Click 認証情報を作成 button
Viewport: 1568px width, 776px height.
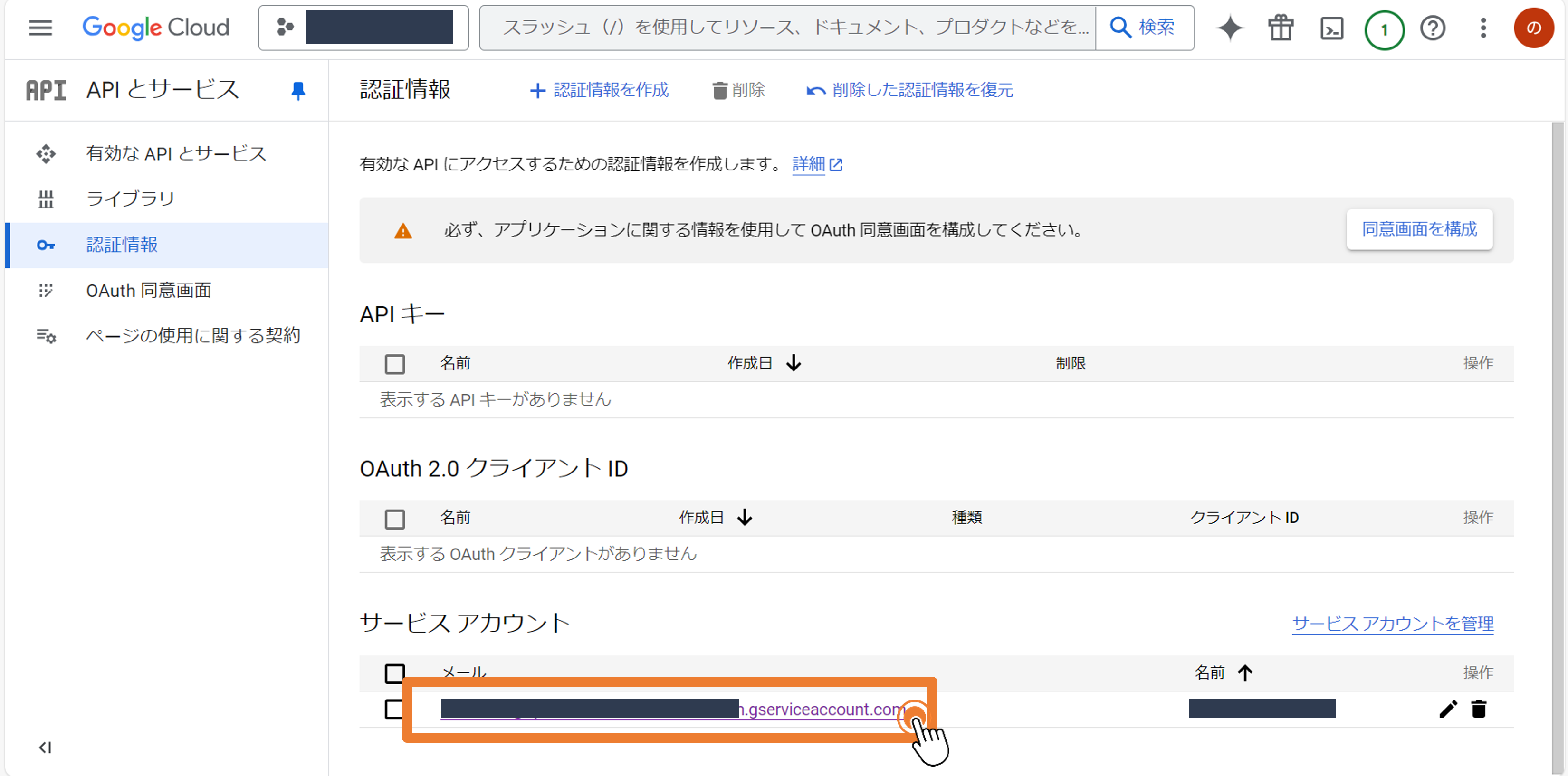[599, 91]
